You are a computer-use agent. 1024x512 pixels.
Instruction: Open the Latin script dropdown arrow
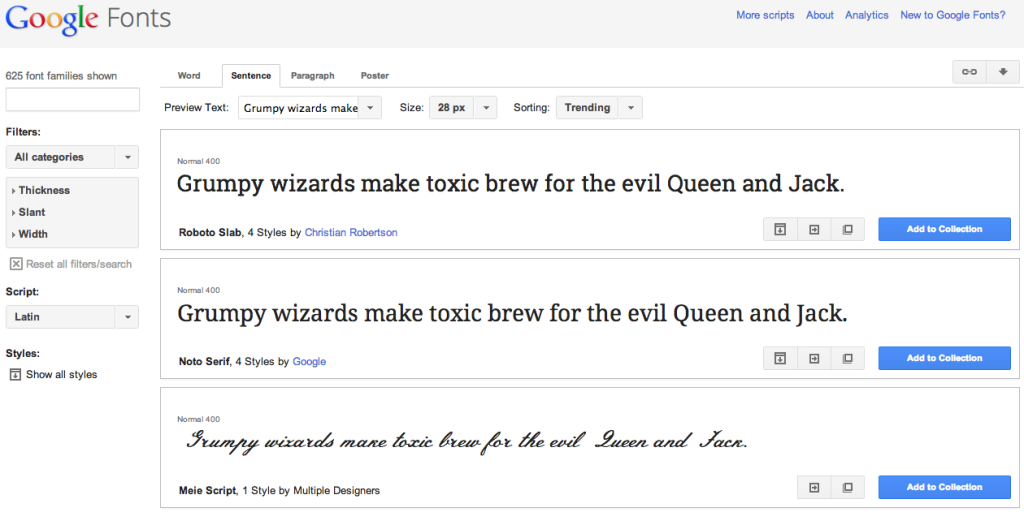(127, 317)
